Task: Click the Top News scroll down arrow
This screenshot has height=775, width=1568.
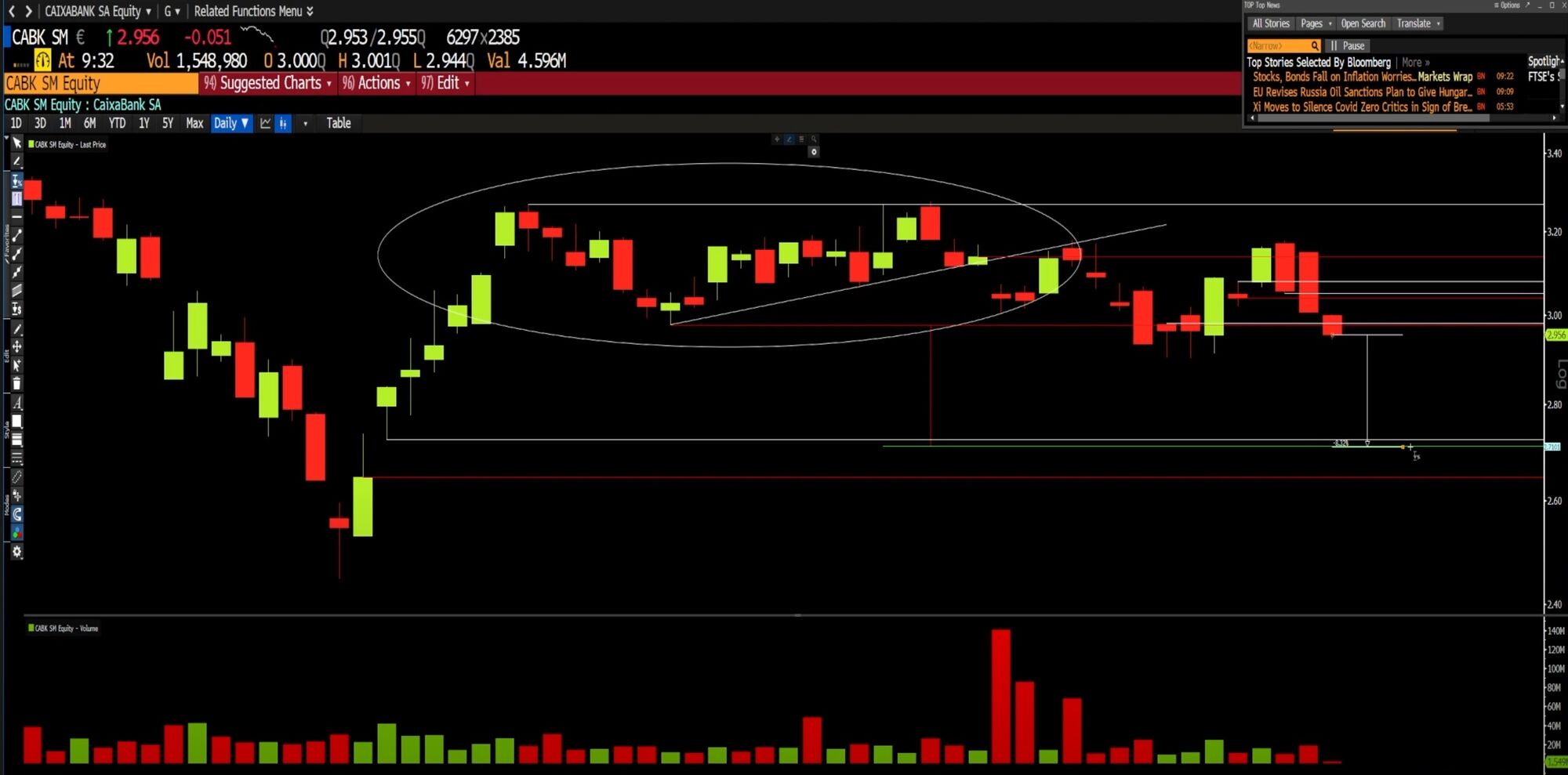Action: [x=1561, y=107]
